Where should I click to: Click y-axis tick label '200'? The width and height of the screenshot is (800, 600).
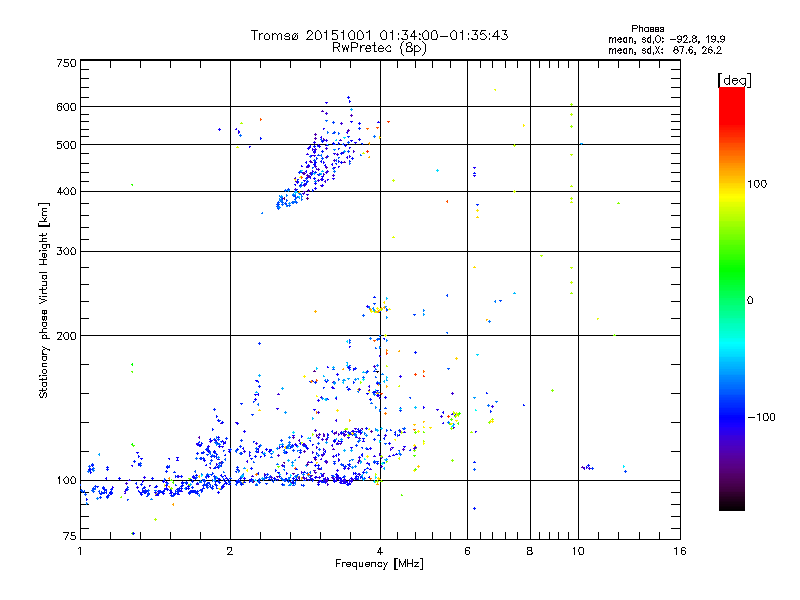coord(66,336)
